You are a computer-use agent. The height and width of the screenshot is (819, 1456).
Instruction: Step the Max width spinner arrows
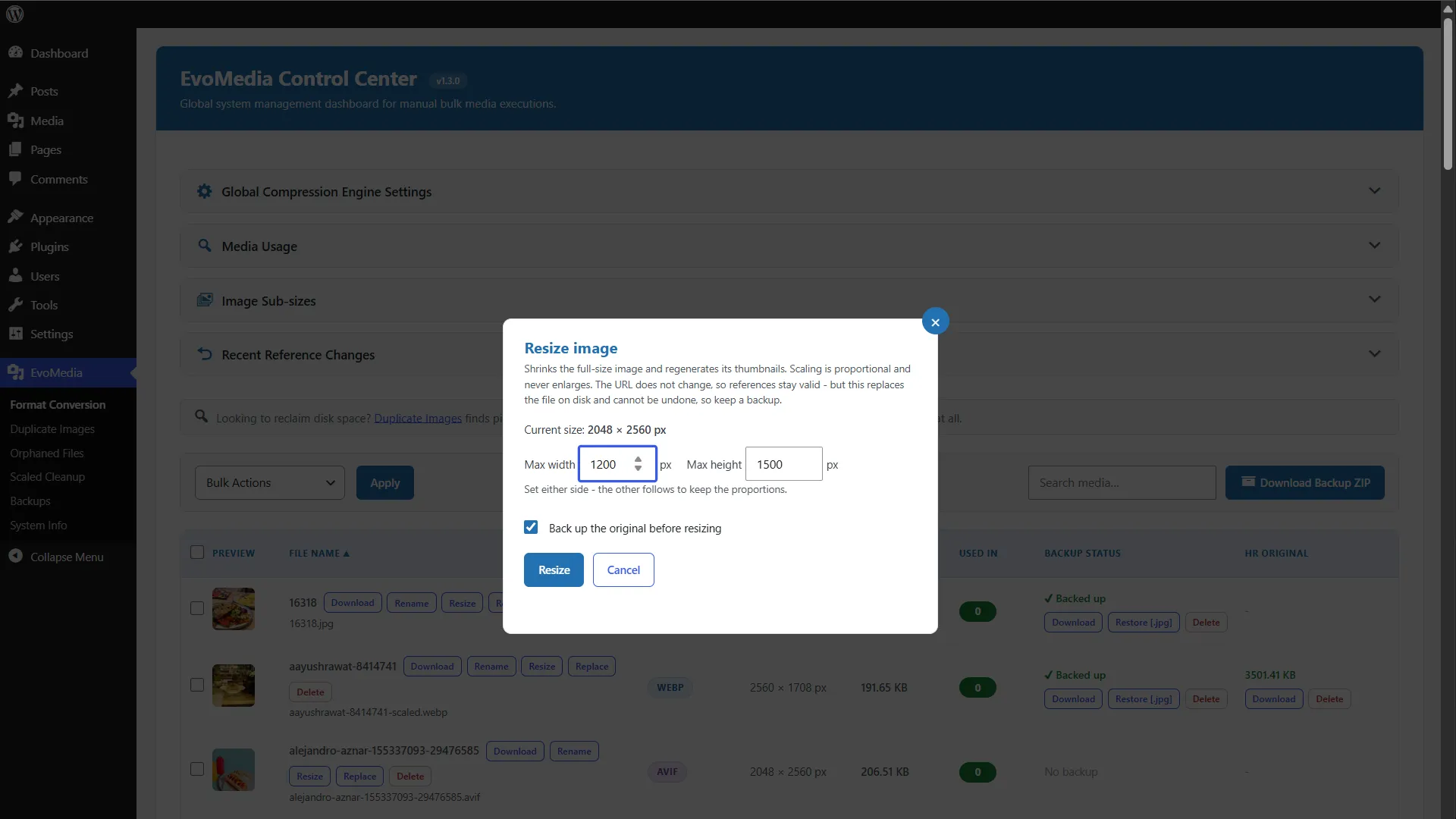click(x=638, y=464)
